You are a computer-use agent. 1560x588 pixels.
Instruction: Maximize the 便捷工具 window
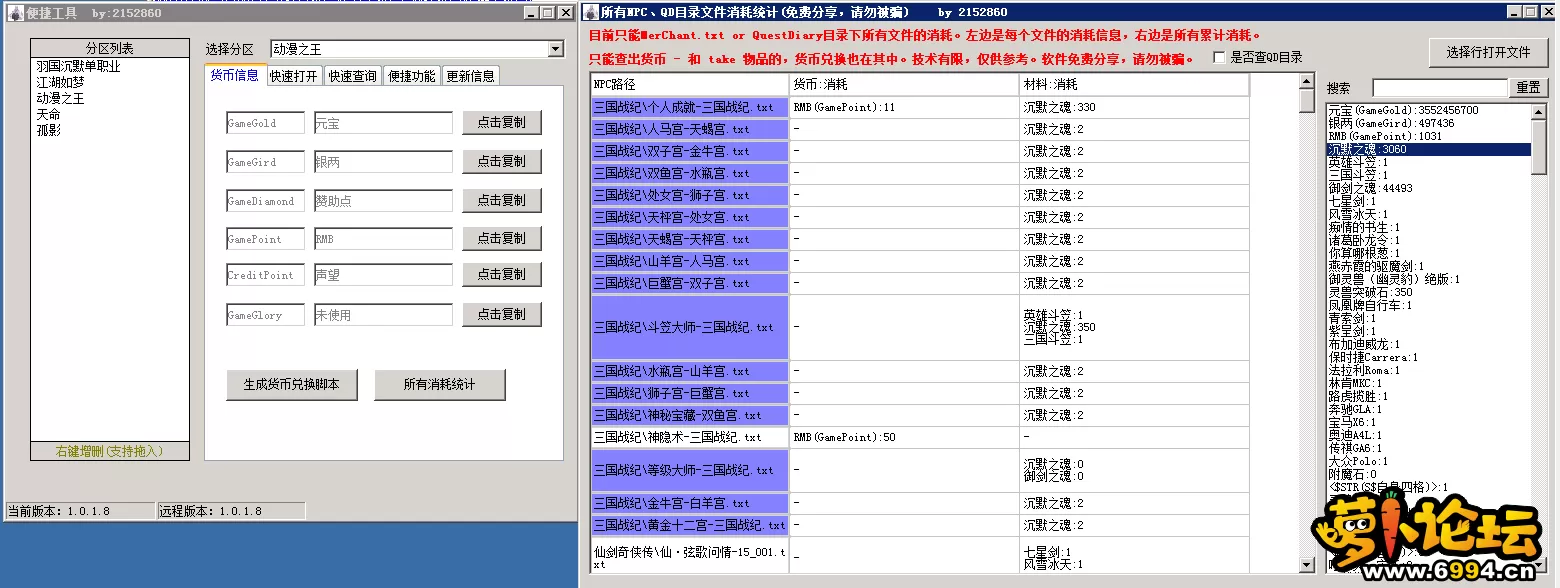click(x=547, y=13)
